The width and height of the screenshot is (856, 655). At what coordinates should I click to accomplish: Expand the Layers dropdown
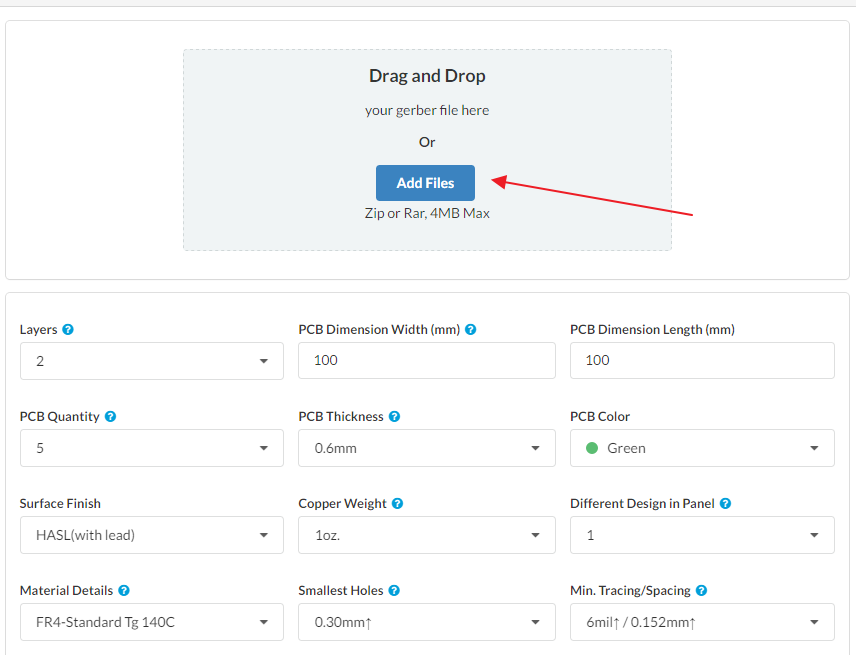click(x=152, y=361)
